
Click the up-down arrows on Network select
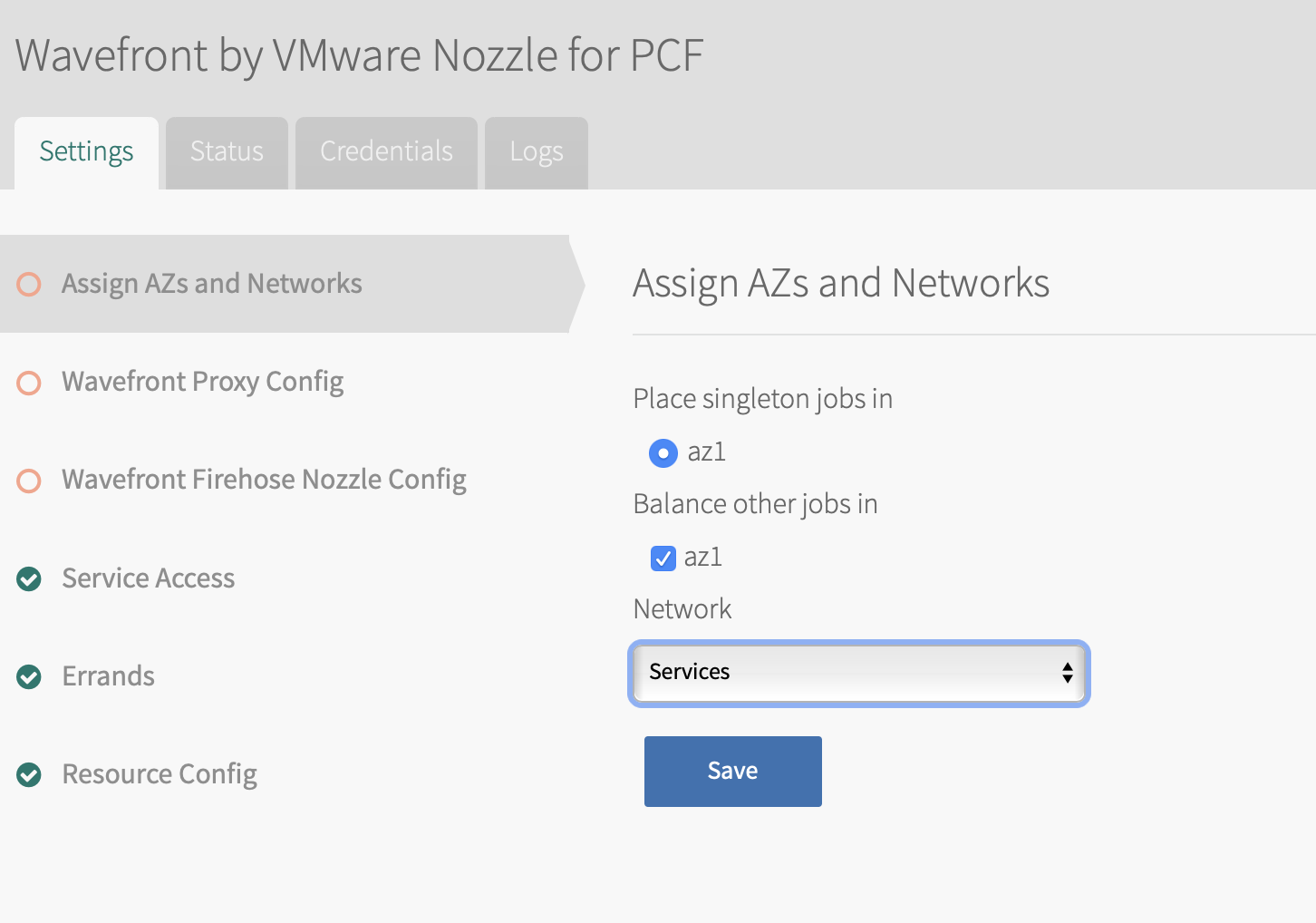click(1068, 673)
